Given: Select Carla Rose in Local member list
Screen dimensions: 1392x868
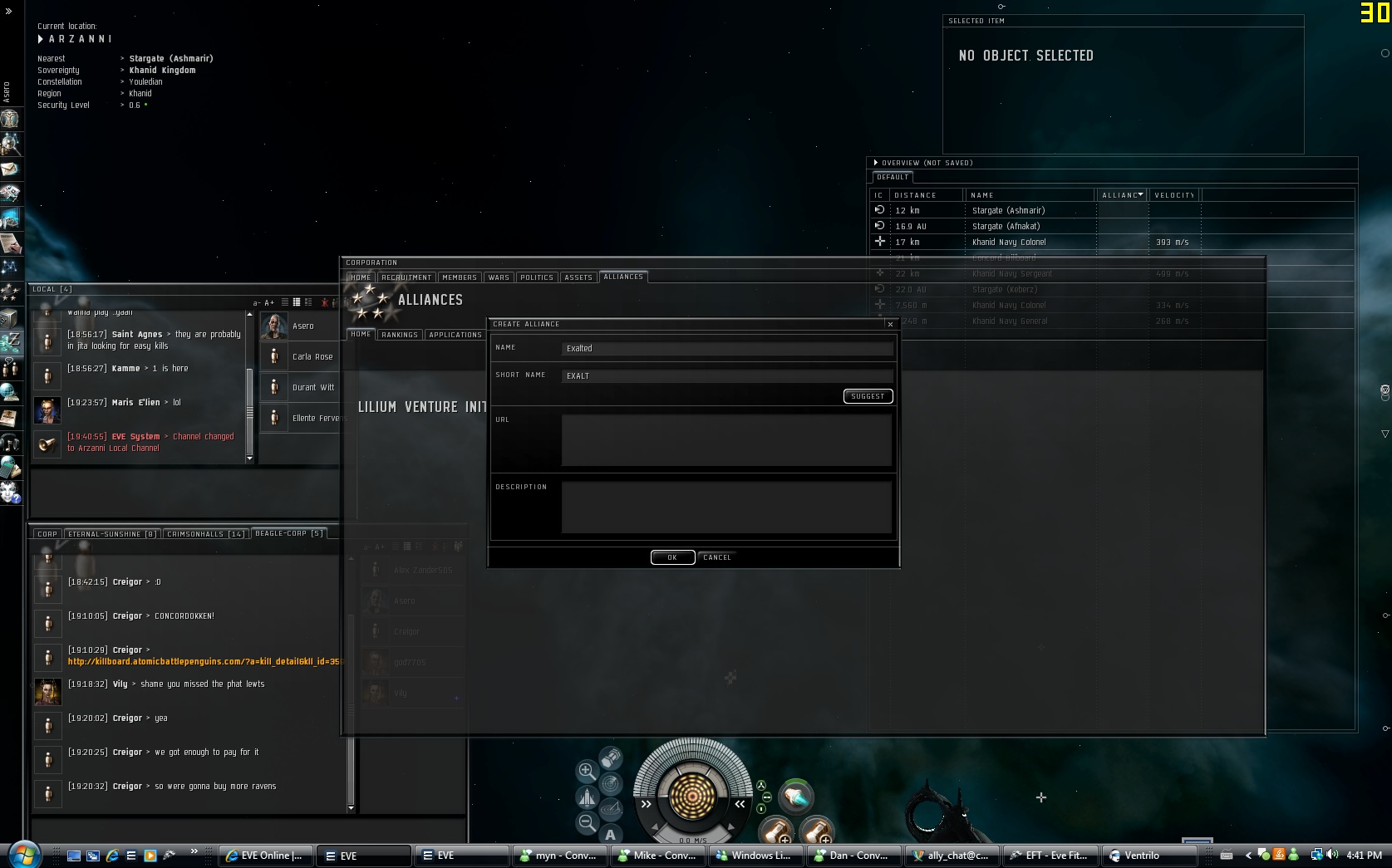Looking at the screenshot, I should [300, 356].
